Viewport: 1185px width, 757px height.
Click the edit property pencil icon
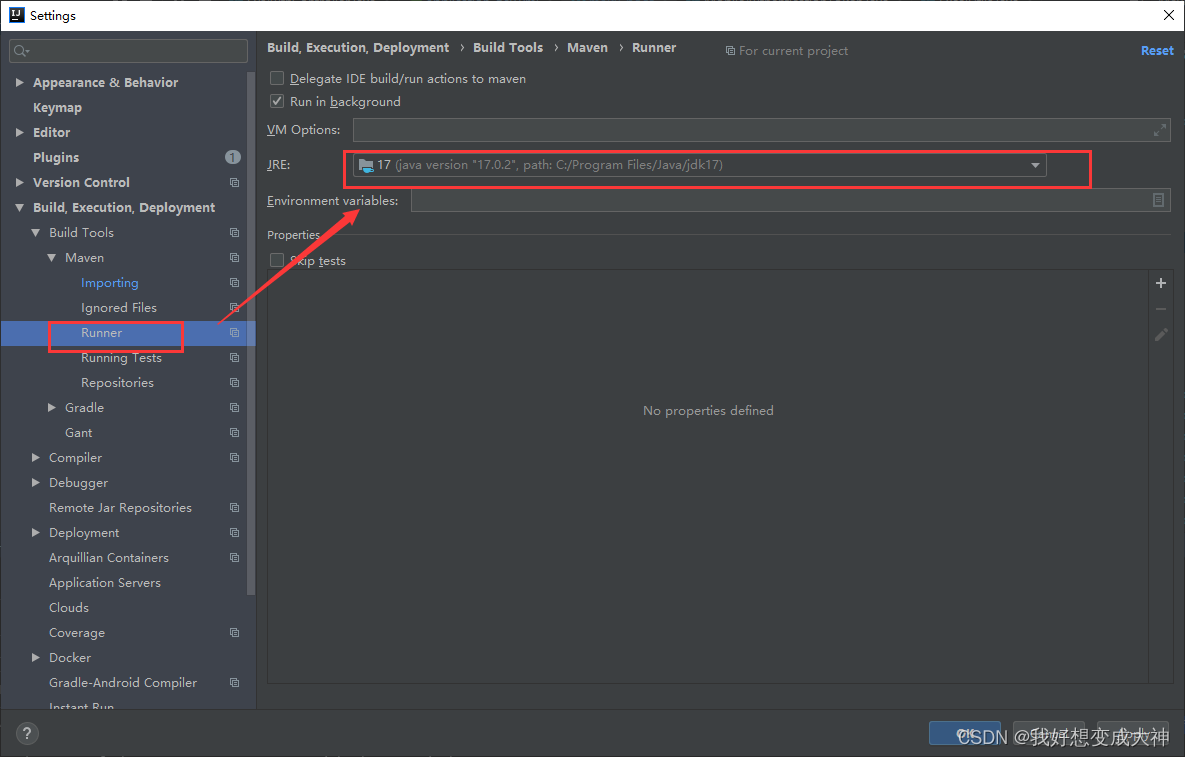coord(1160,333)
